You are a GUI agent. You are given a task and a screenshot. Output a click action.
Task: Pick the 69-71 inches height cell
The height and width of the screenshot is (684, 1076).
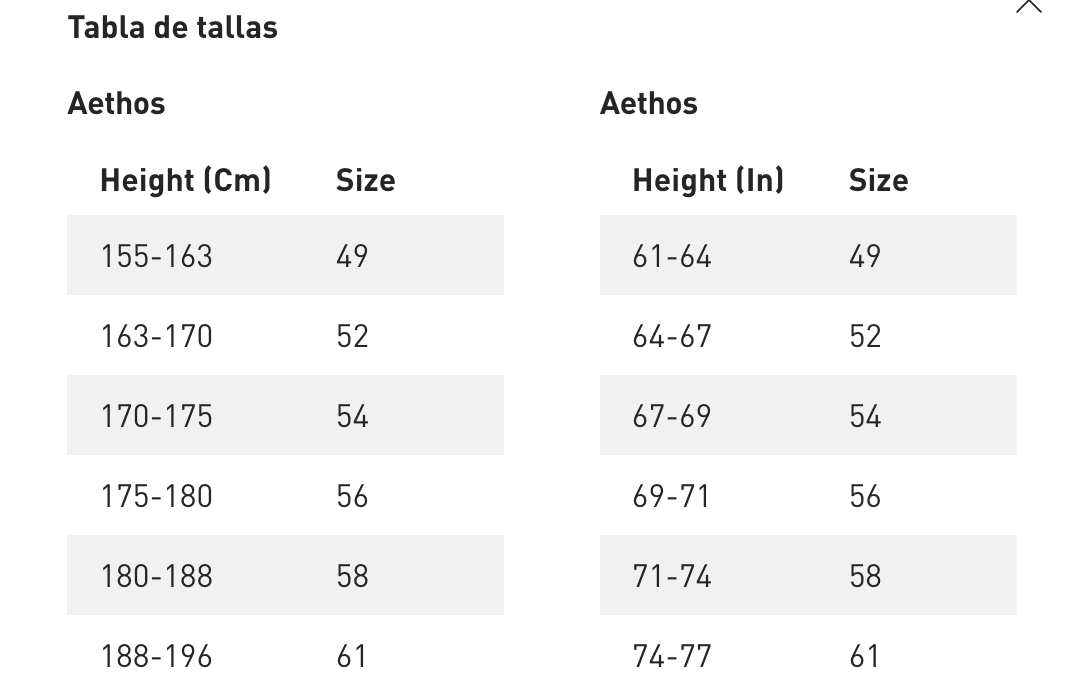[x=672, y=496]
